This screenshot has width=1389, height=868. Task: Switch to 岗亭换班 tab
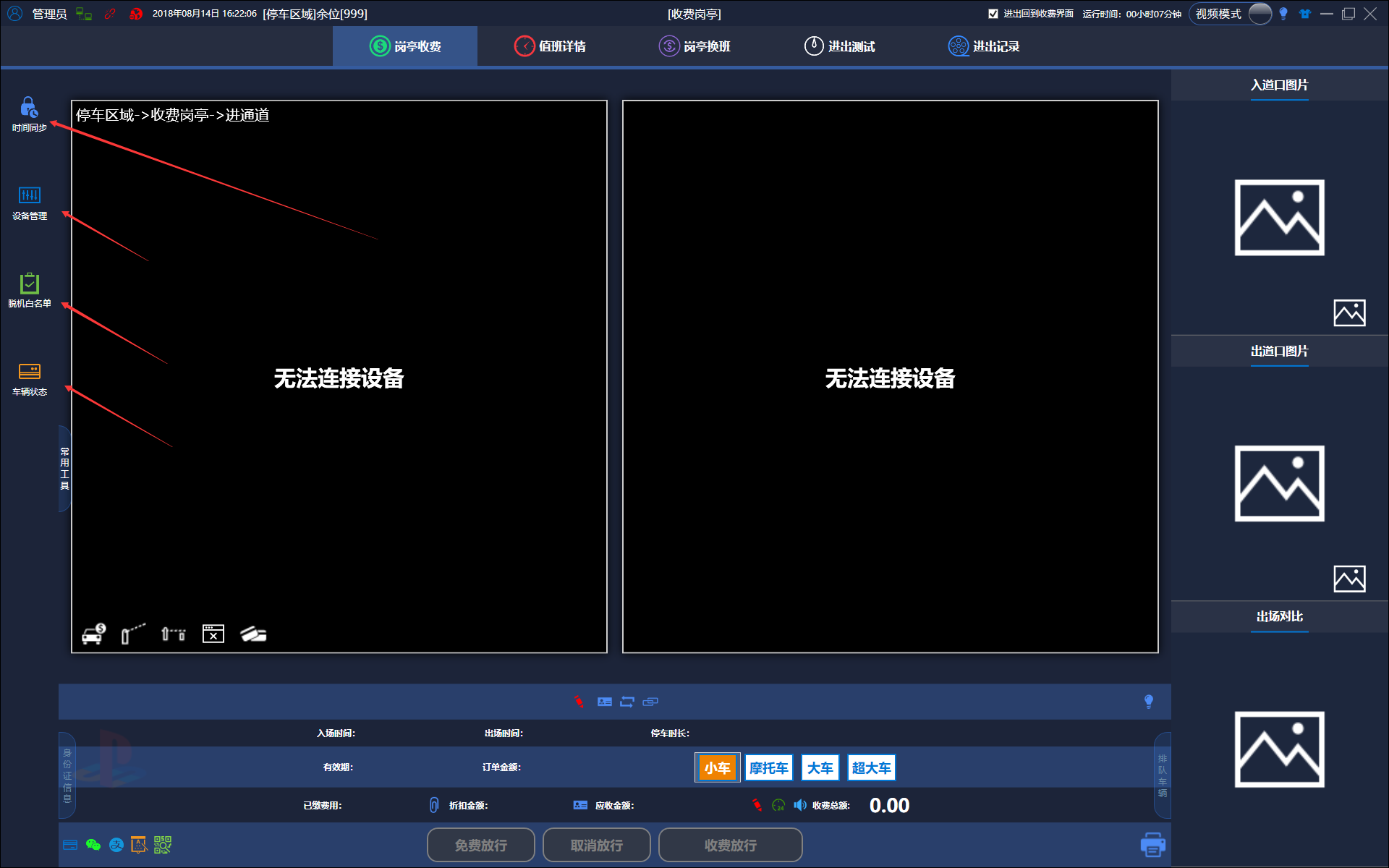tap(694, 46)
